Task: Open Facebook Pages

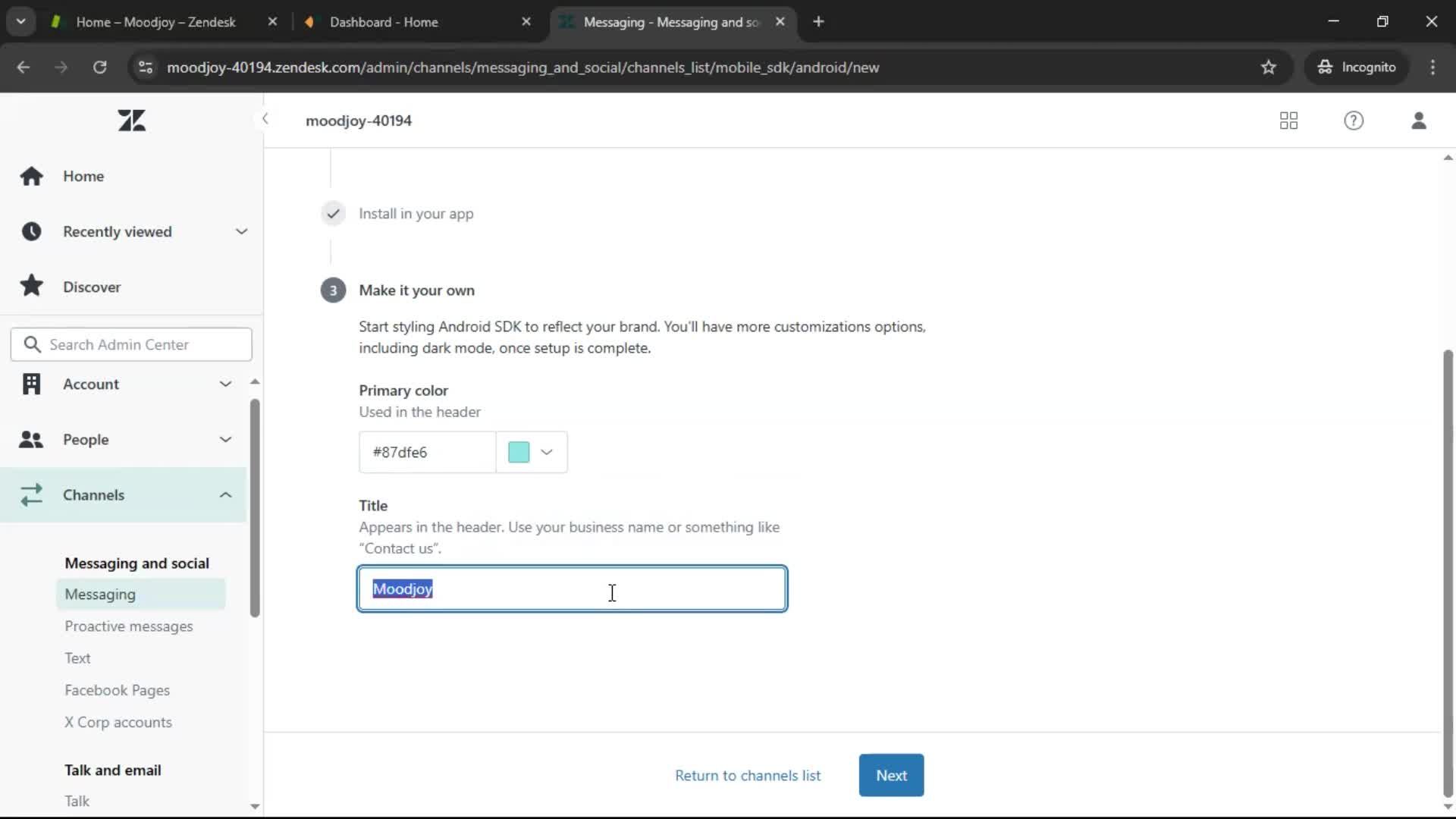Action: 117,690
